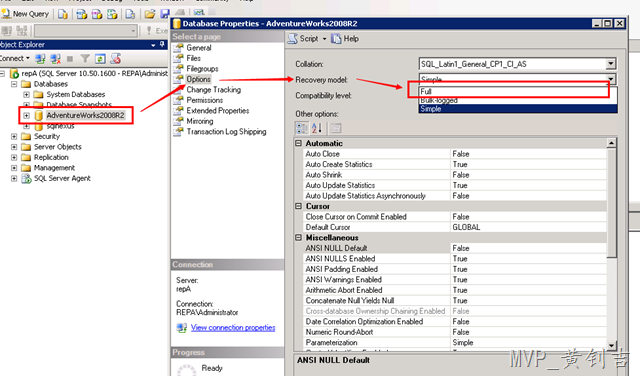Click the Analysis Services MDX Query icon

(x=82, y=14)
